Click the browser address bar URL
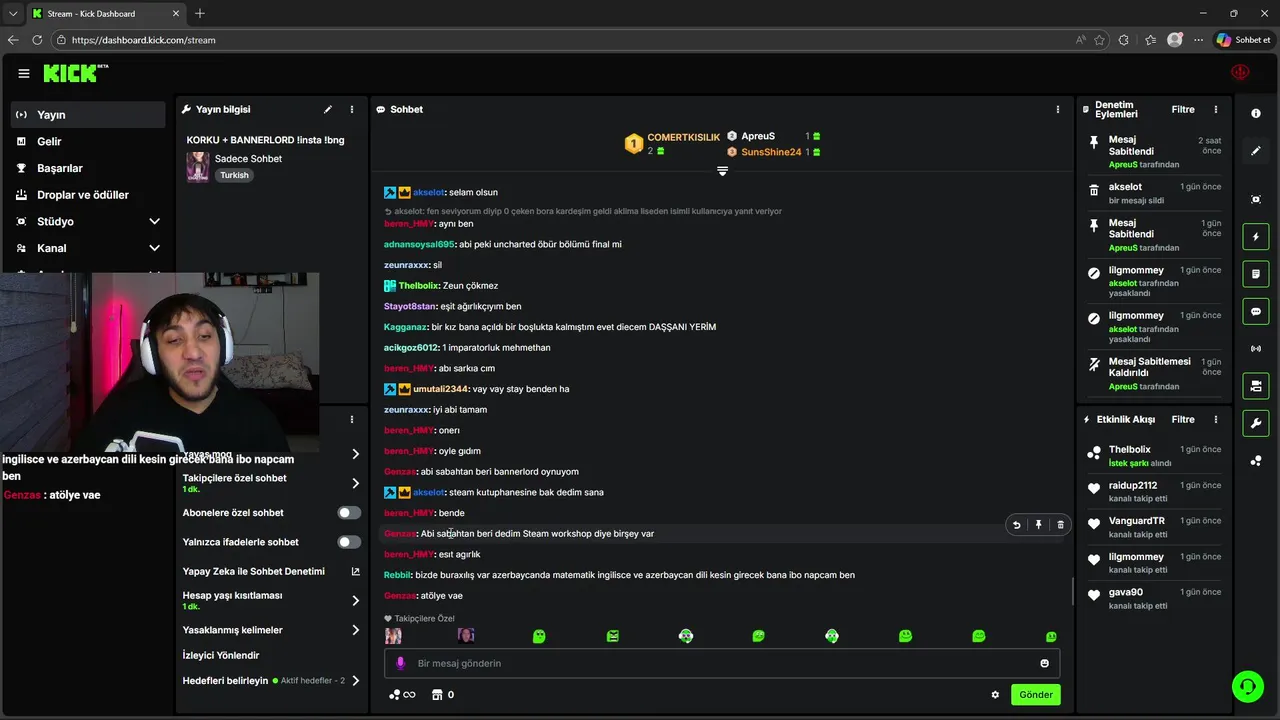The height and width of the screenshot is (720, 1280). click(x=144, y=40)
